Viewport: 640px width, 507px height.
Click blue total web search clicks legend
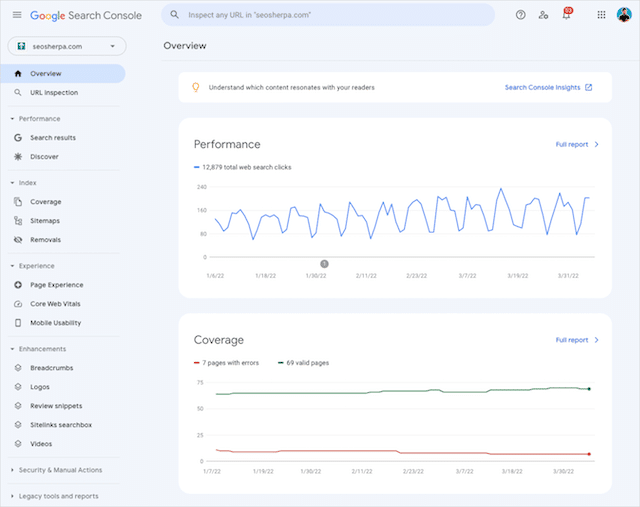click(x=242, y=167)
